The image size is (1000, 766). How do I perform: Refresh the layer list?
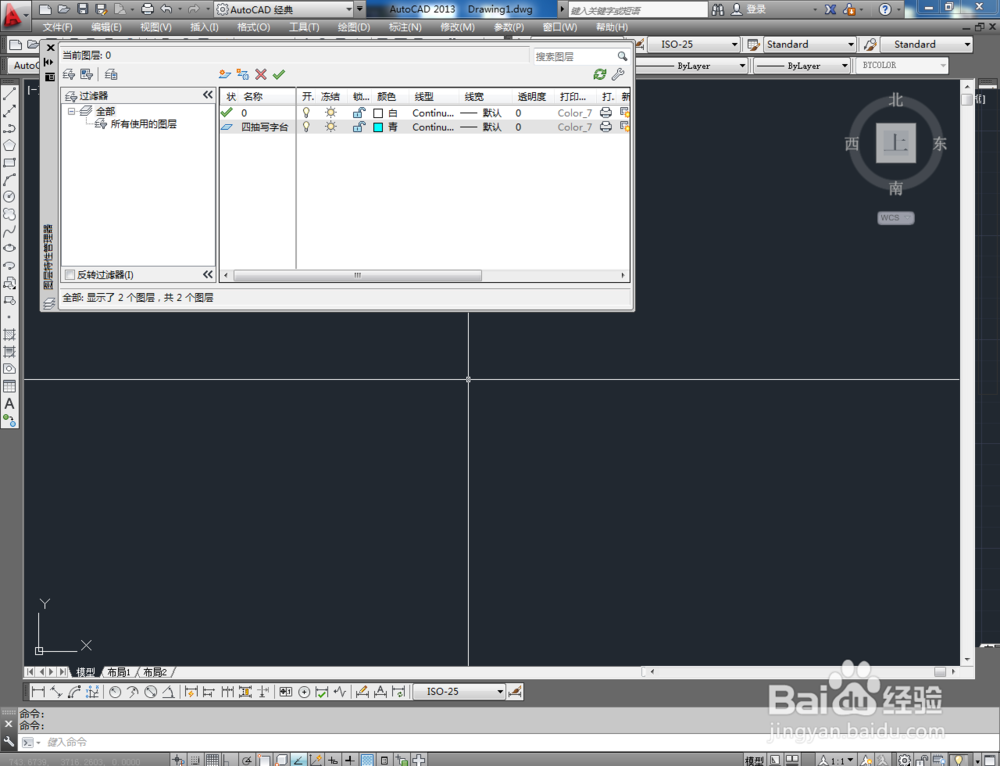pyautogui.click(x=599, y=75)
